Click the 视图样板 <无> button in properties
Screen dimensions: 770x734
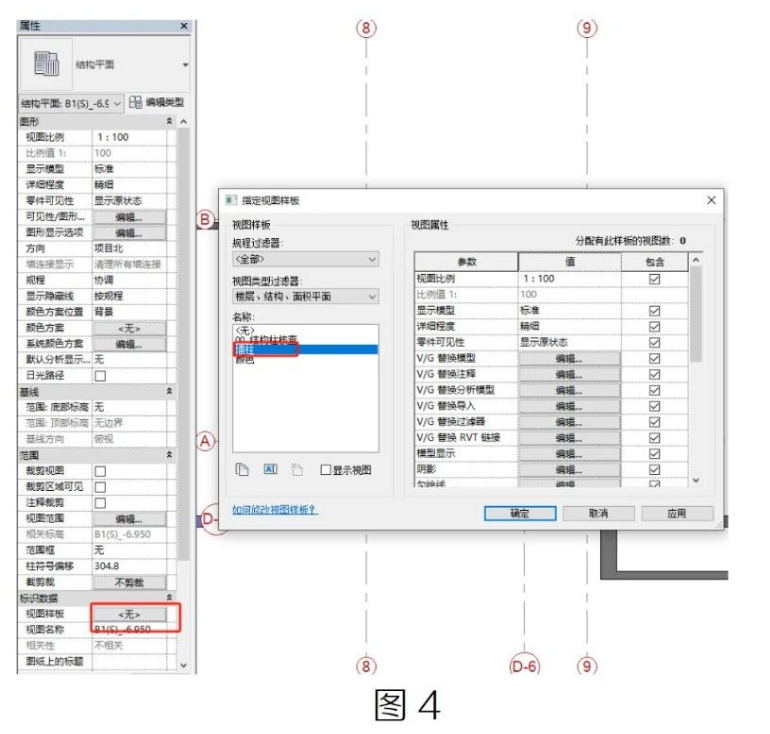pos(129,614)
